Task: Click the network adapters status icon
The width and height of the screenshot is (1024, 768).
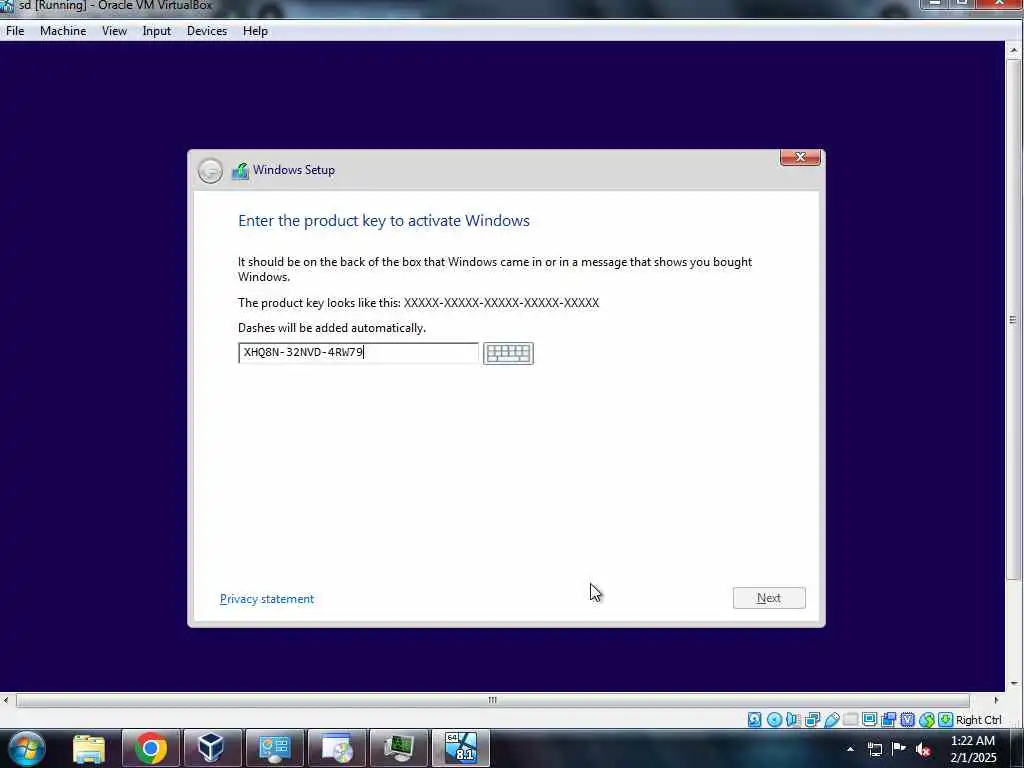Action: tap(812, 720)
